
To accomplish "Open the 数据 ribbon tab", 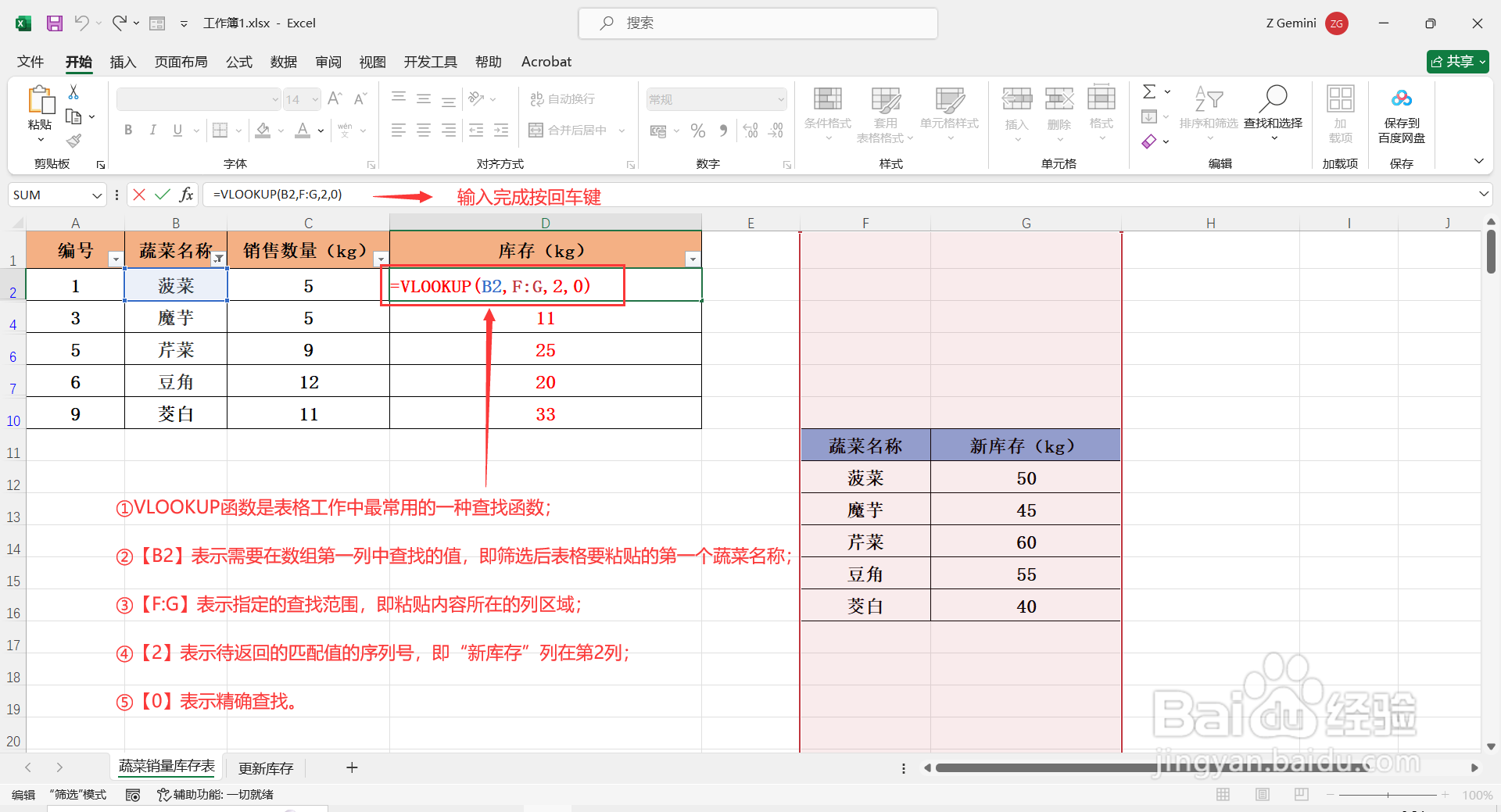I will click(x=284, y=62).
